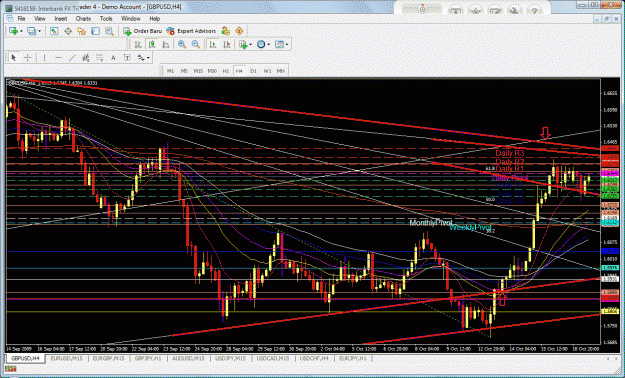
Task: Click the orange diamond toolbar icon
Action: pos(239,31)
